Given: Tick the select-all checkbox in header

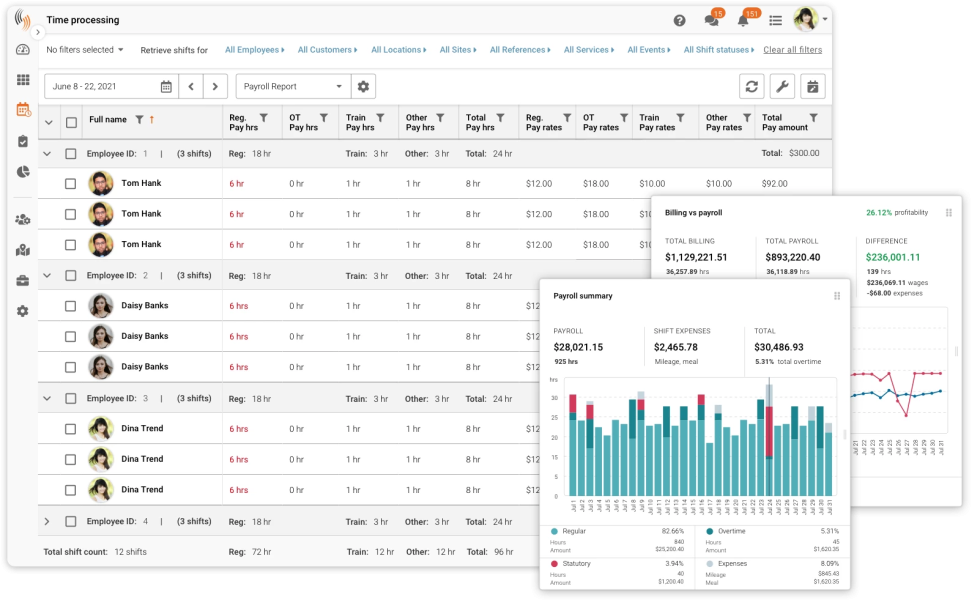Looking at the screenshot, I should point(71,123).
